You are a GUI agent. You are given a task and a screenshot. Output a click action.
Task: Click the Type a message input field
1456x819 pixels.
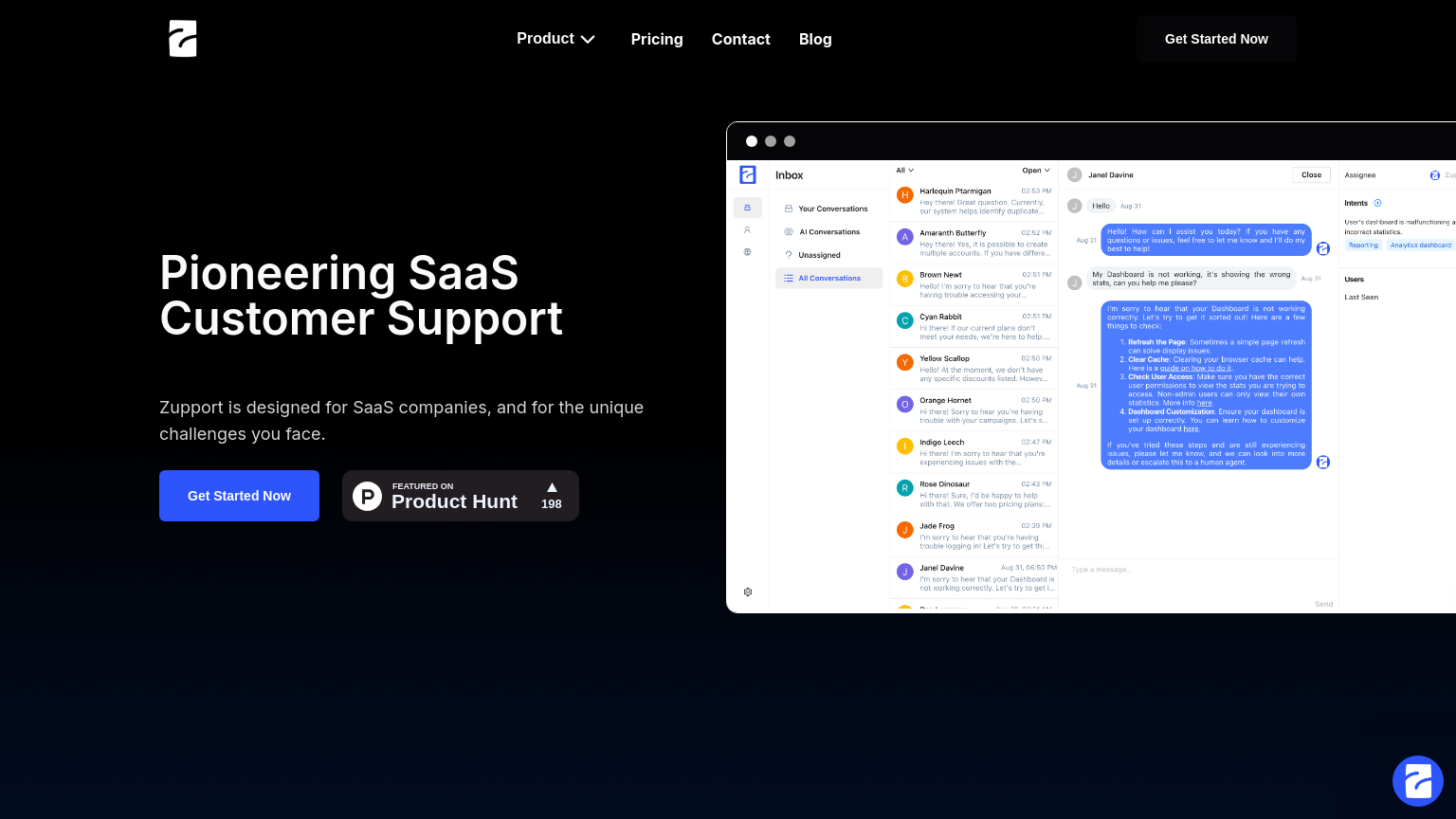tap(1194, 570)
